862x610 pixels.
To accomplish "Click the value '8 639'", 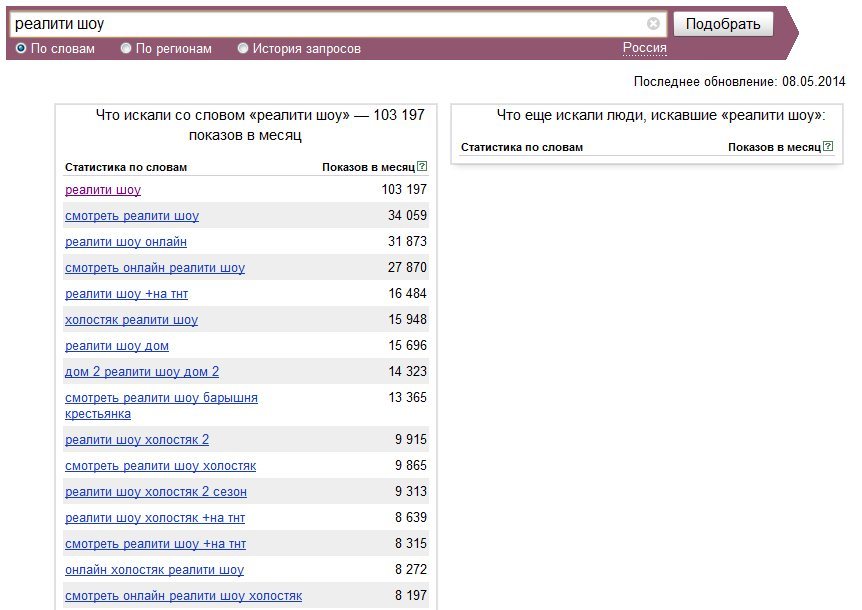I will [x=411, y=517].
